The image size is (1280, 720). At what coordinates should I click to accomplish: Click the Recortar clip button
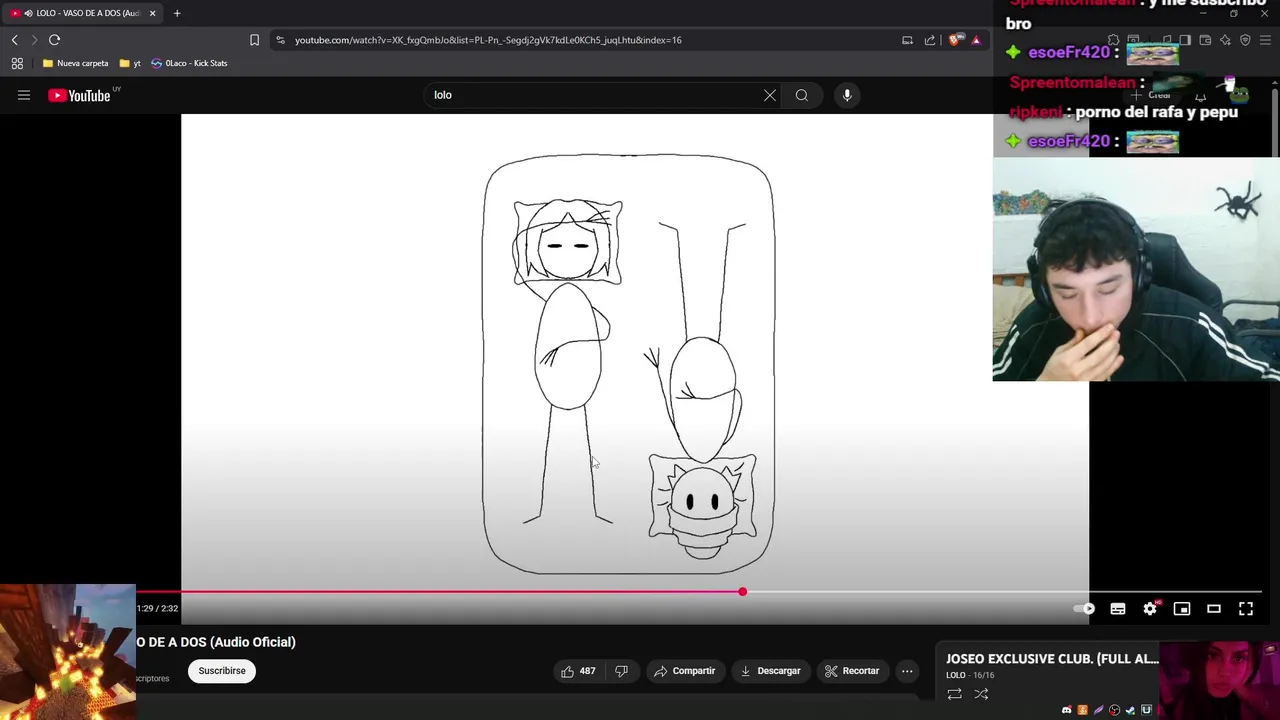click(x=852, y=671)
